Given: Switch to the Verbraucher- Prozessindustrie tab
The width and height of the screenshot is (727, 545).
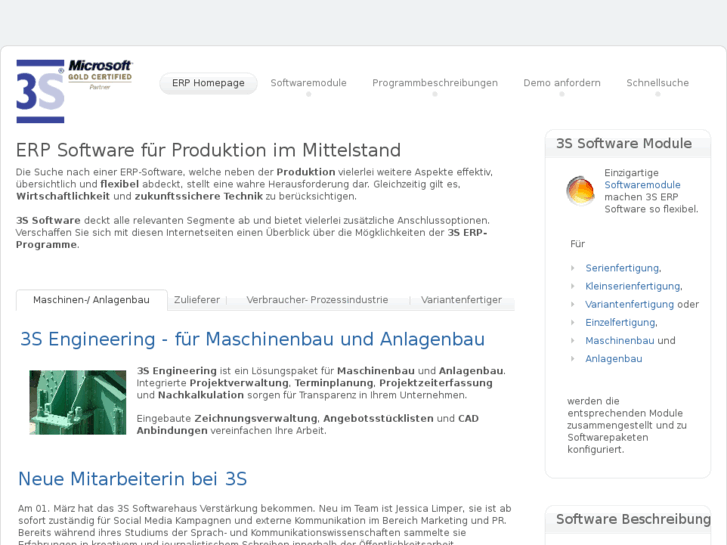Looking at the screenshot, I should 317,300.
